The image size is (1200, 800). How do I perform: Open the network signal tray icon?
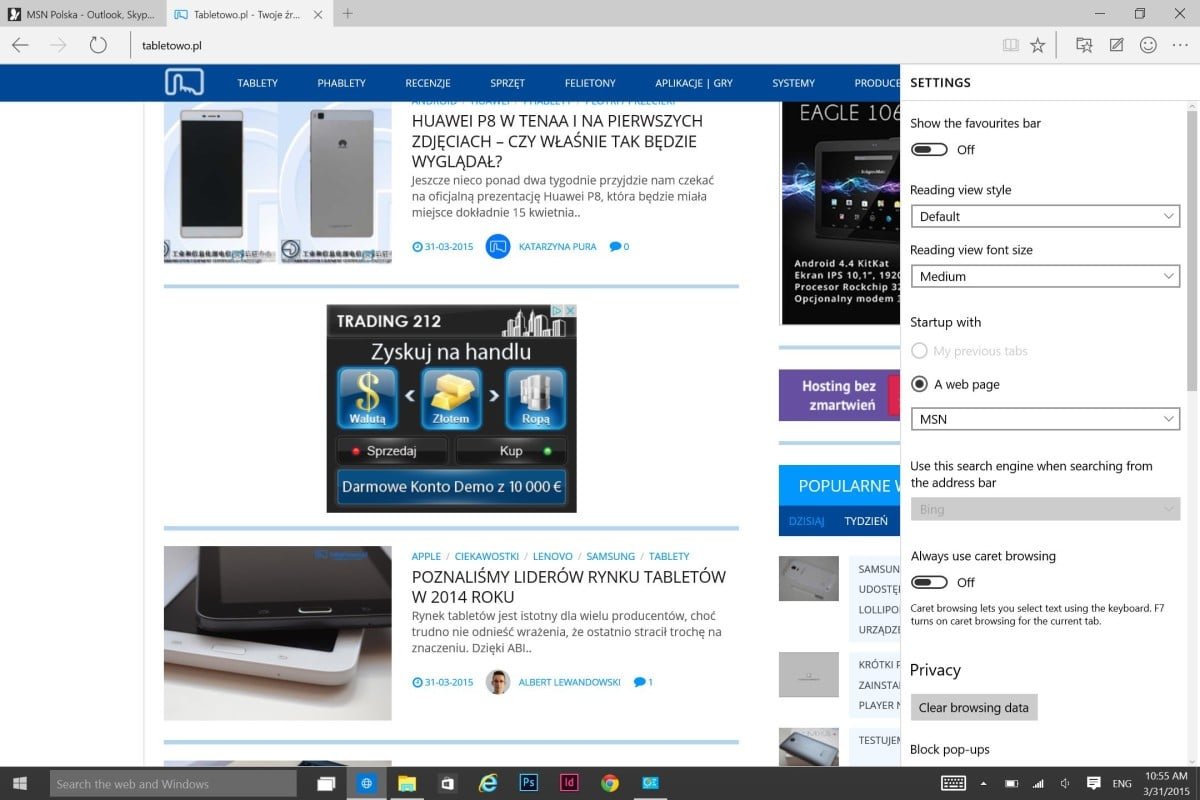[x=1038, y=783]
